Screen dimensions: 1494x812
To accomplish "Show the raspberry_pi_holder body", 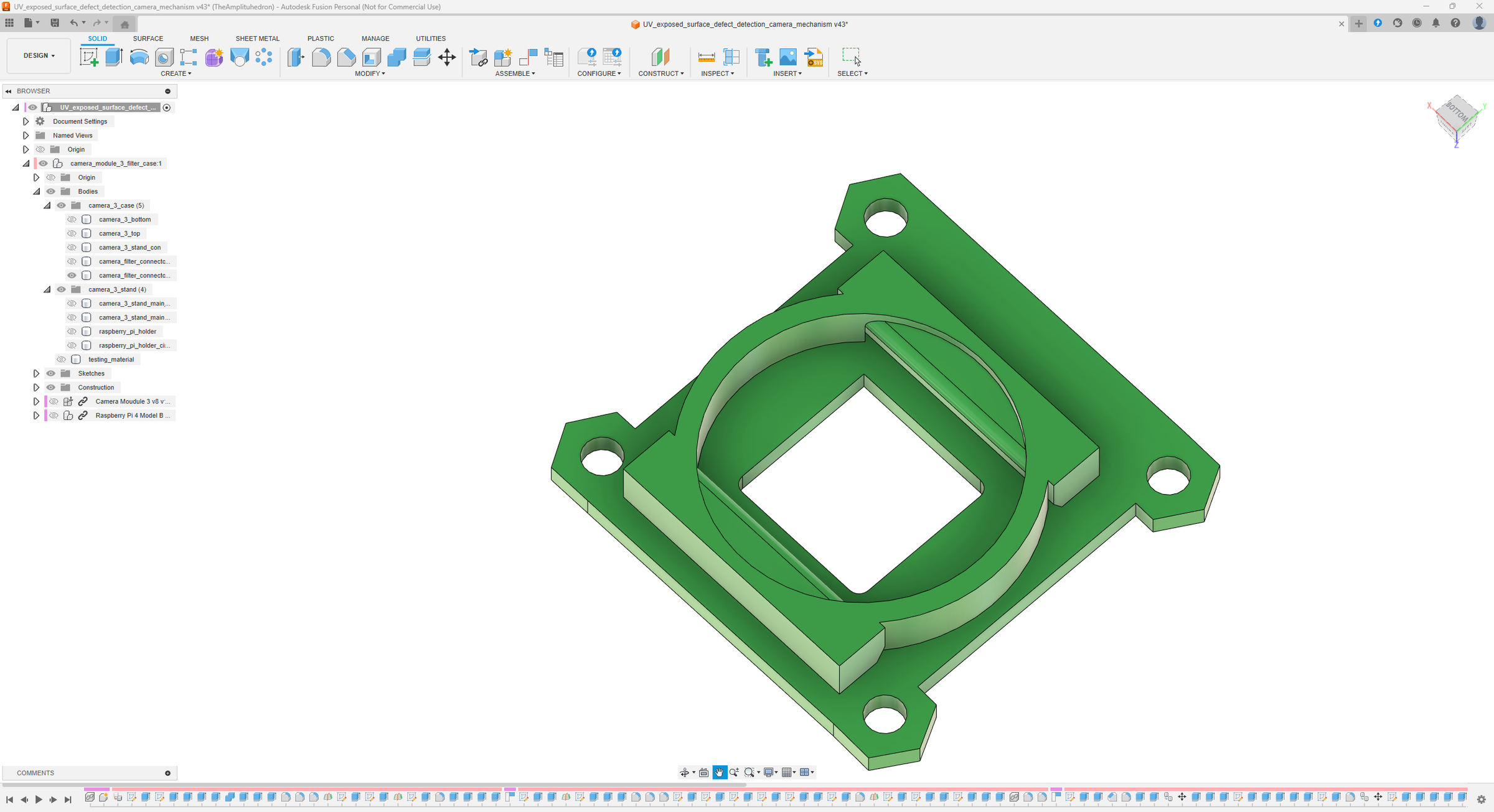I will [x=72, y=332].
